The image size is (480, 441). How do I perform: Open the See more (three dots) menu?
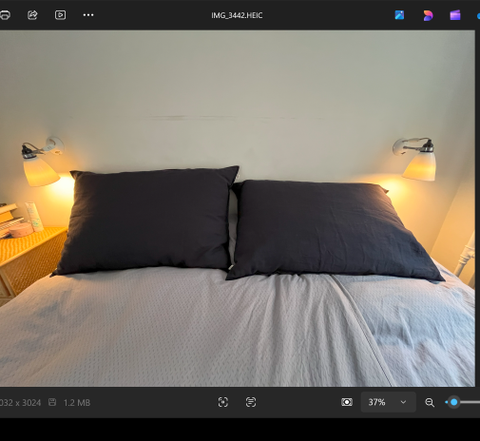tap(88, 15)
